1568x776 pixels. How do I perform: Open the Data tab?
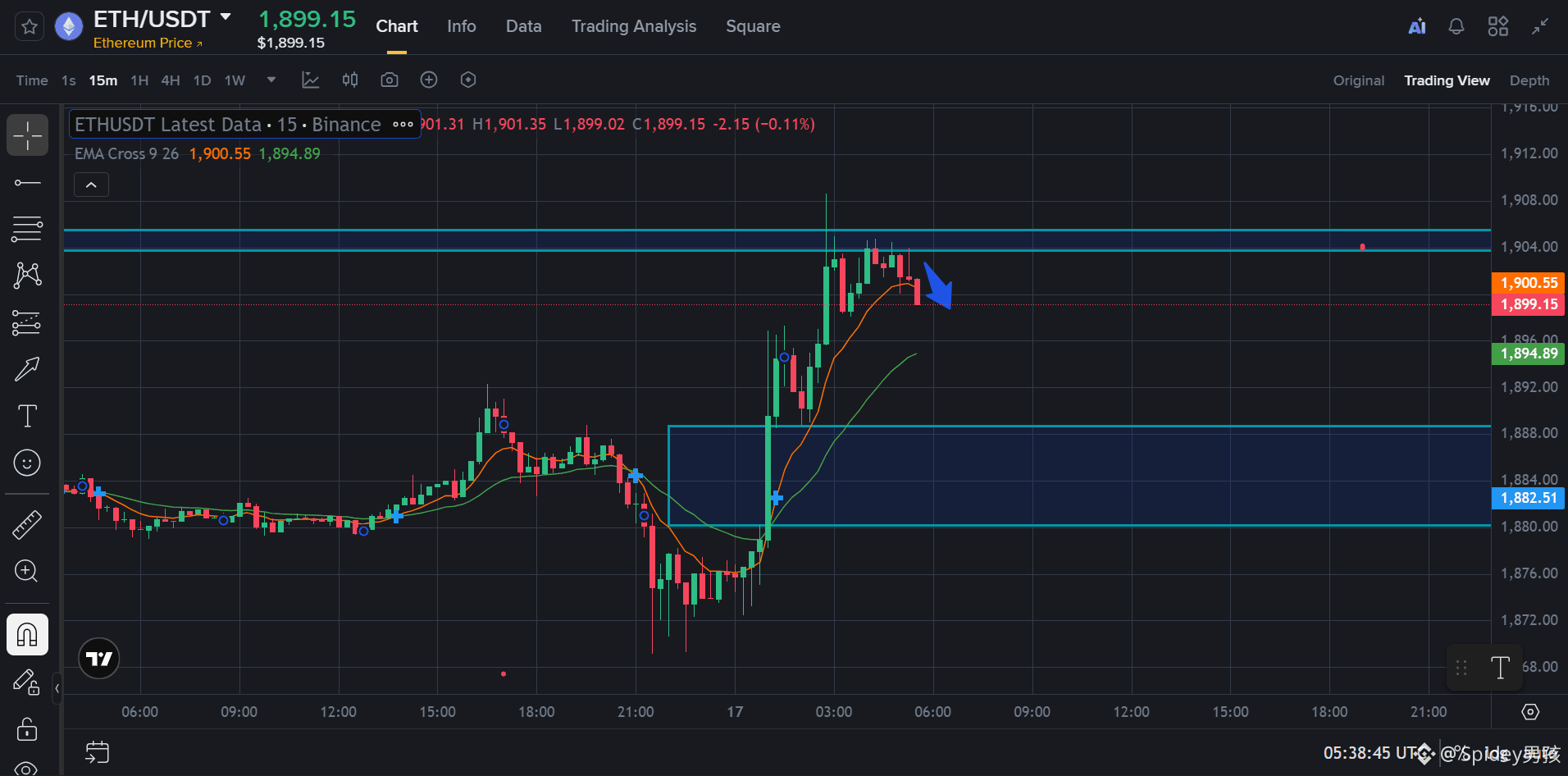[524, 26]
